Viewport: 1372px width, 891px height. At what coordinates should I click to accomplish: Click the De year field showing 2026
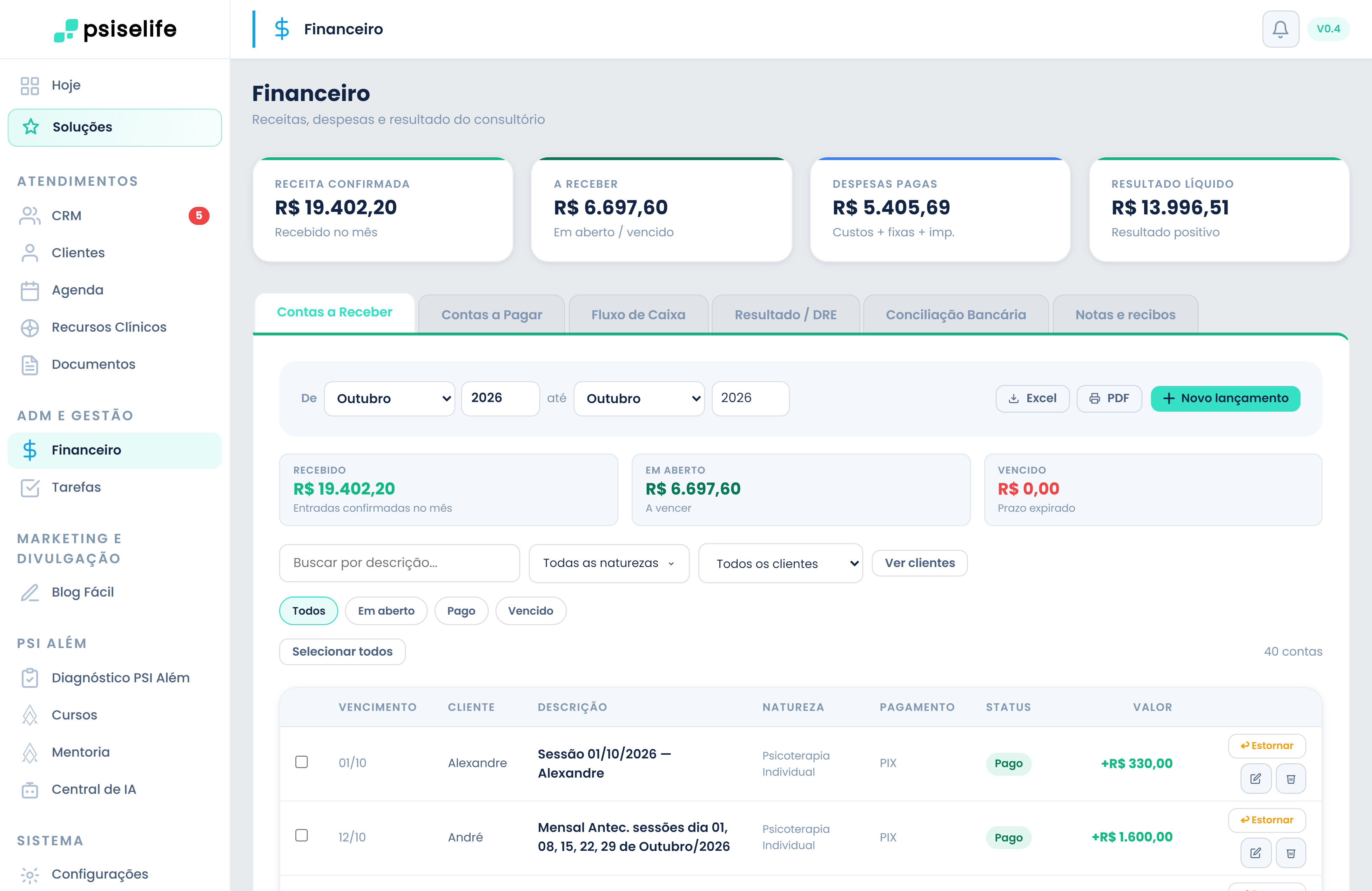(x=500, y=399)
